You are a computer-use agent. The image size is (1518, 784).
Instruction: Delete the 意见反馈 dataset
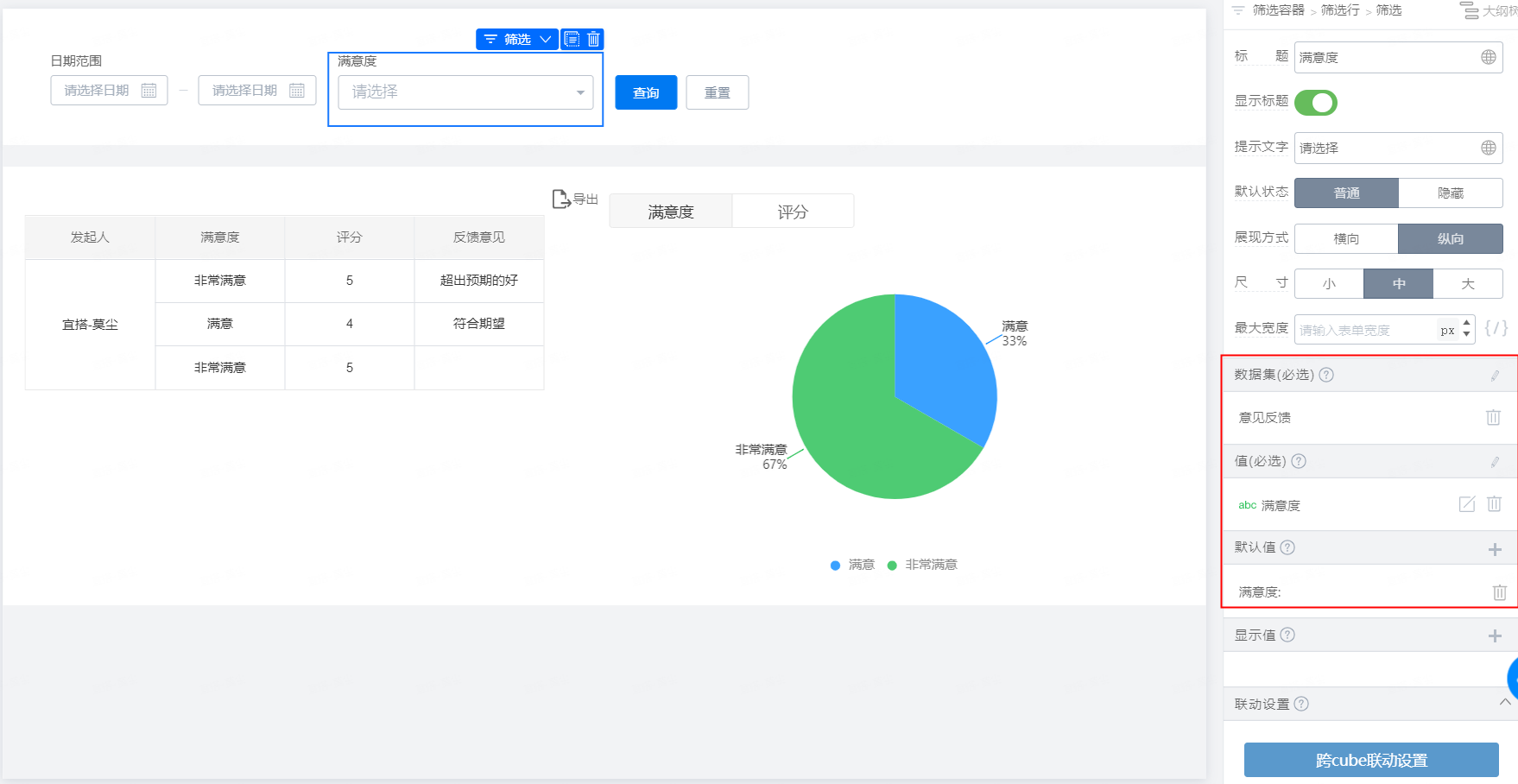1493,417
